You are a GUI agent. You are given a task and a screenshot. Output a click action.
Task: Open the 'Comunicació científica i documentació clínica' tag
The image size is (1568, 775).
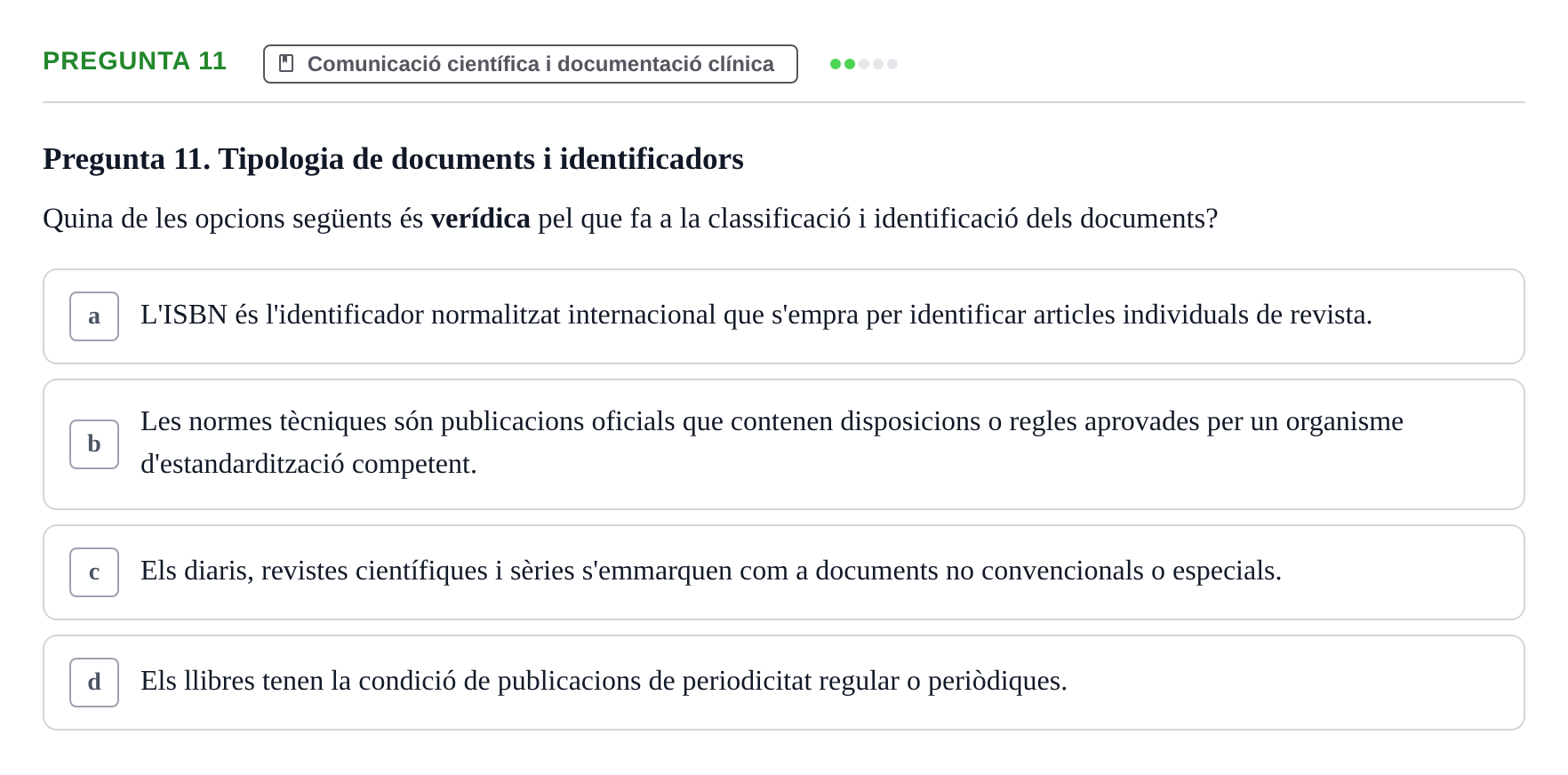(x=531, y=64)
